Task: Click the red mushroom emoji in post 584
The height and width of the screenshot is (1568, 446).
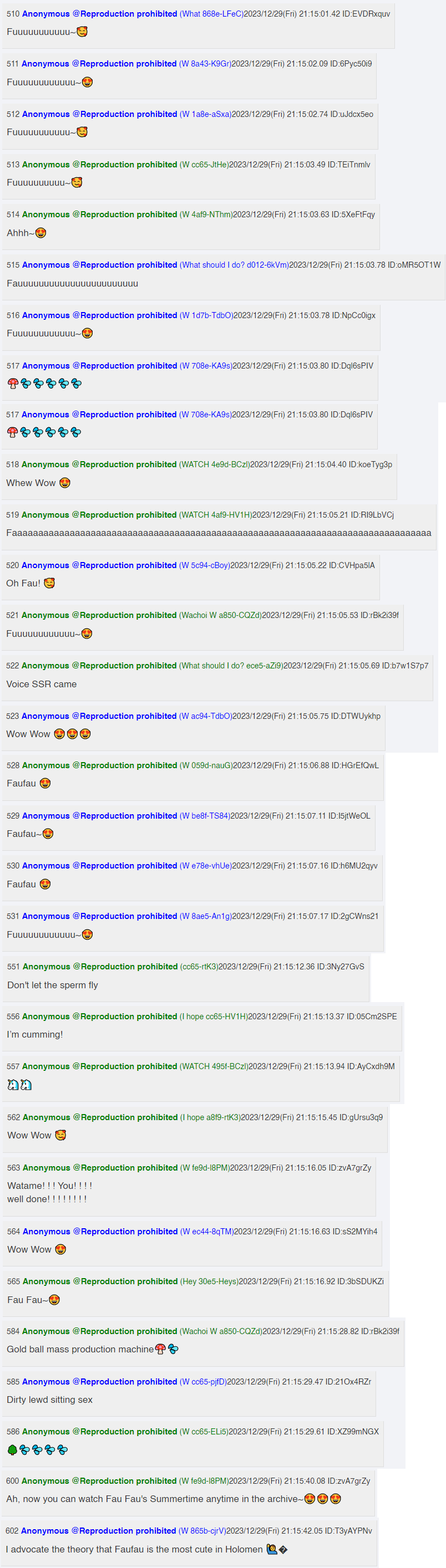Action: pyautogui.click(x=160, y=1350)
